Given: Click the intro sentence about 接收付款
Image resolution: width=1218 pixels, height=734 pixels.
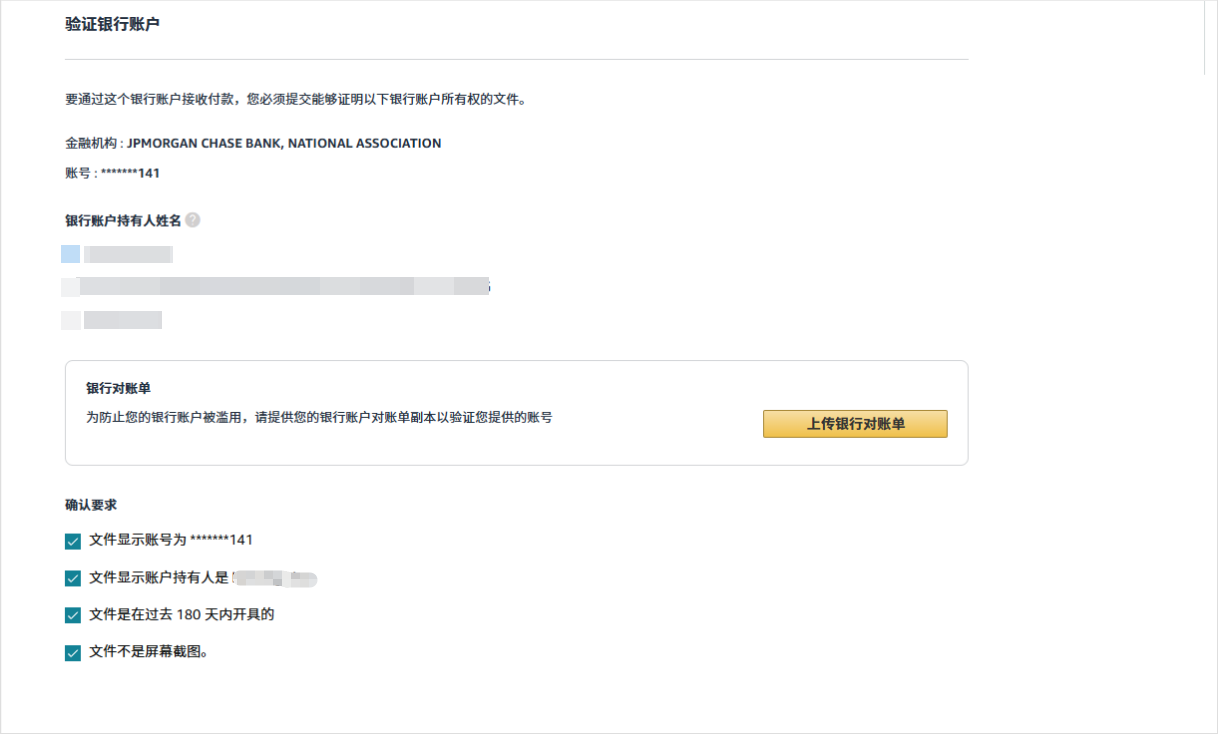Looking at the screenshot, I should pos(295,99).
